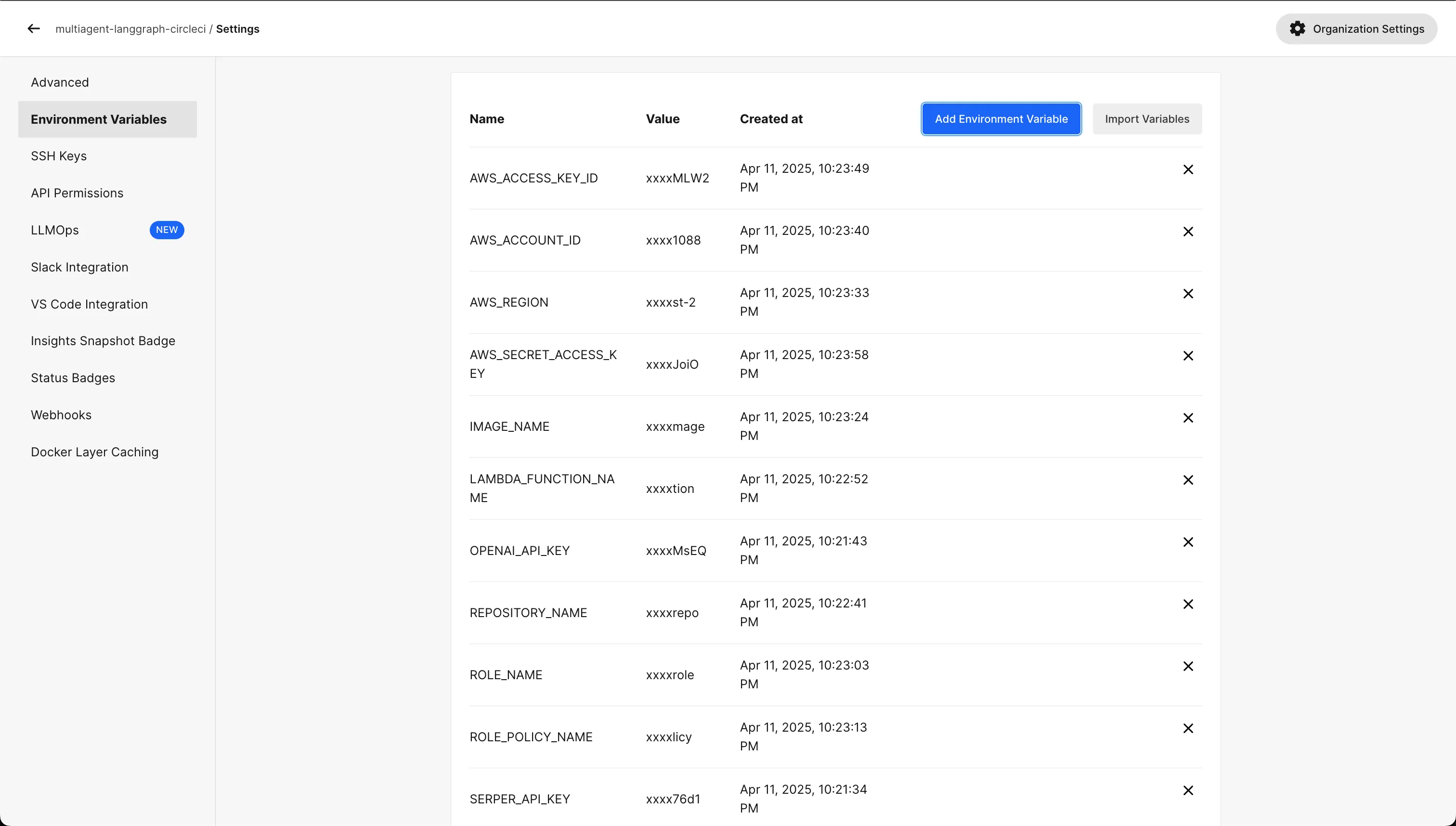Click the ROLE_POLICY_NAME name cell
The height and width of the screenshot is (826, 1456).
tap(531, 737)
